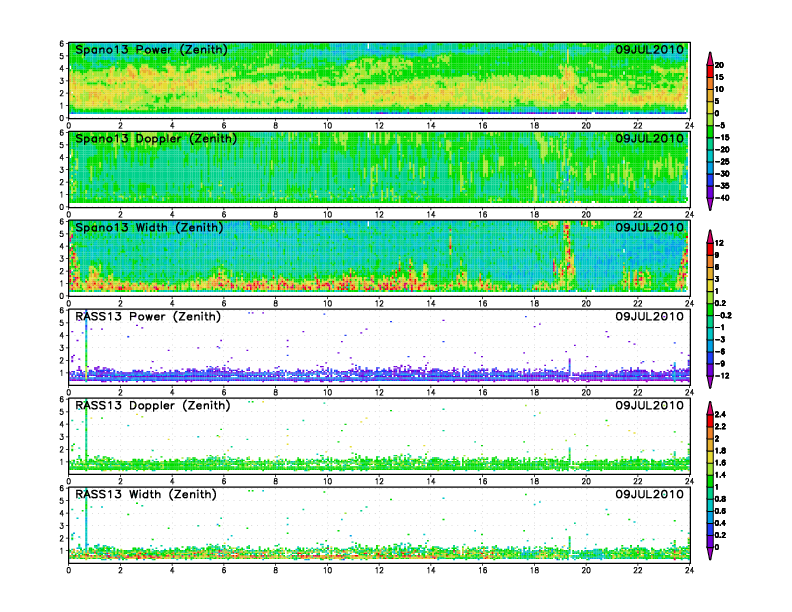Click the hour 24 tick below the RASS13 Width plot
792x612 pixels.
689,570
